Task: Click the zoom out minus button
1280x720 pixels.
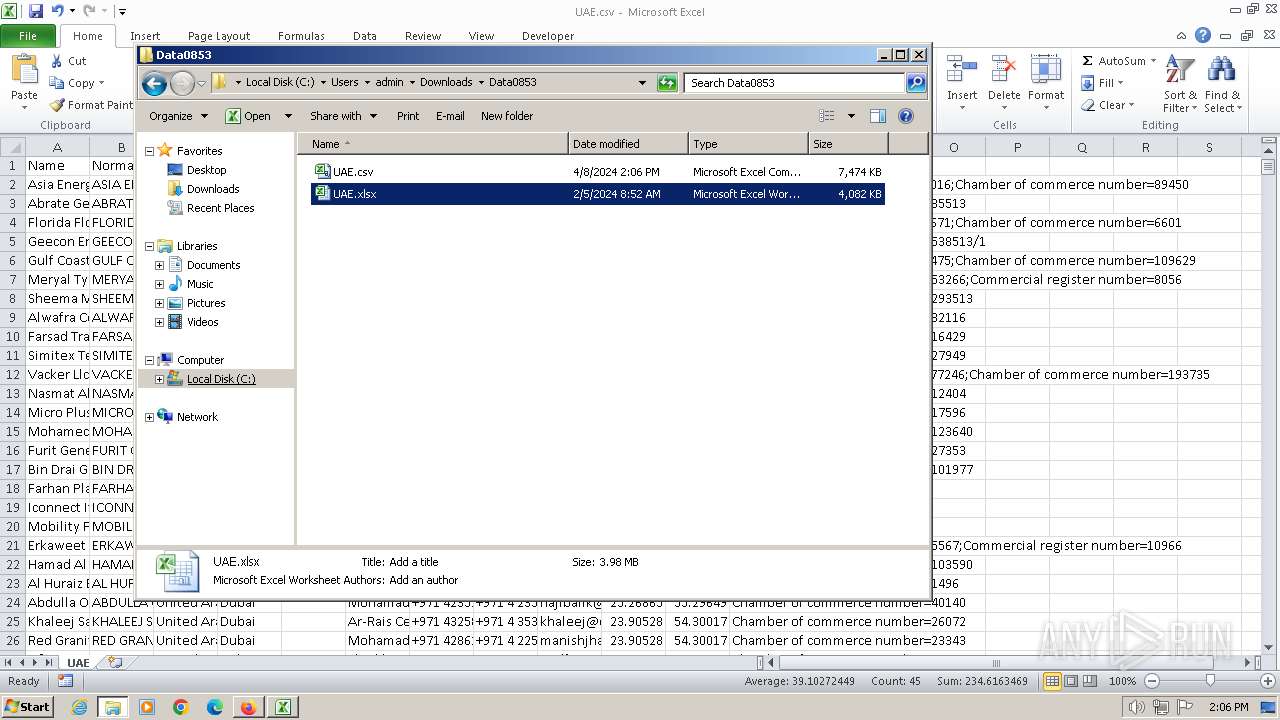Action: [x=1151, y=681]
